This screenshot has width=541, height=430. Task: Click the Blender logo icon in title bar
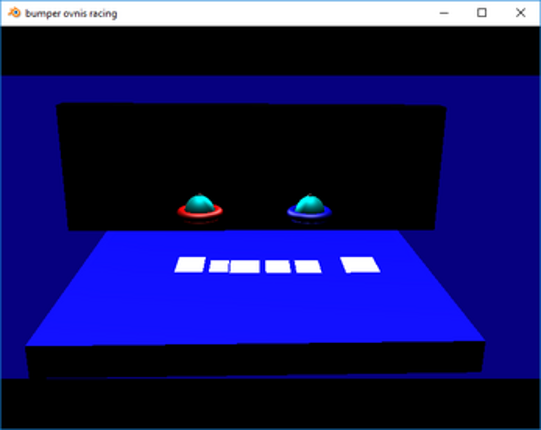pos(14,13)
